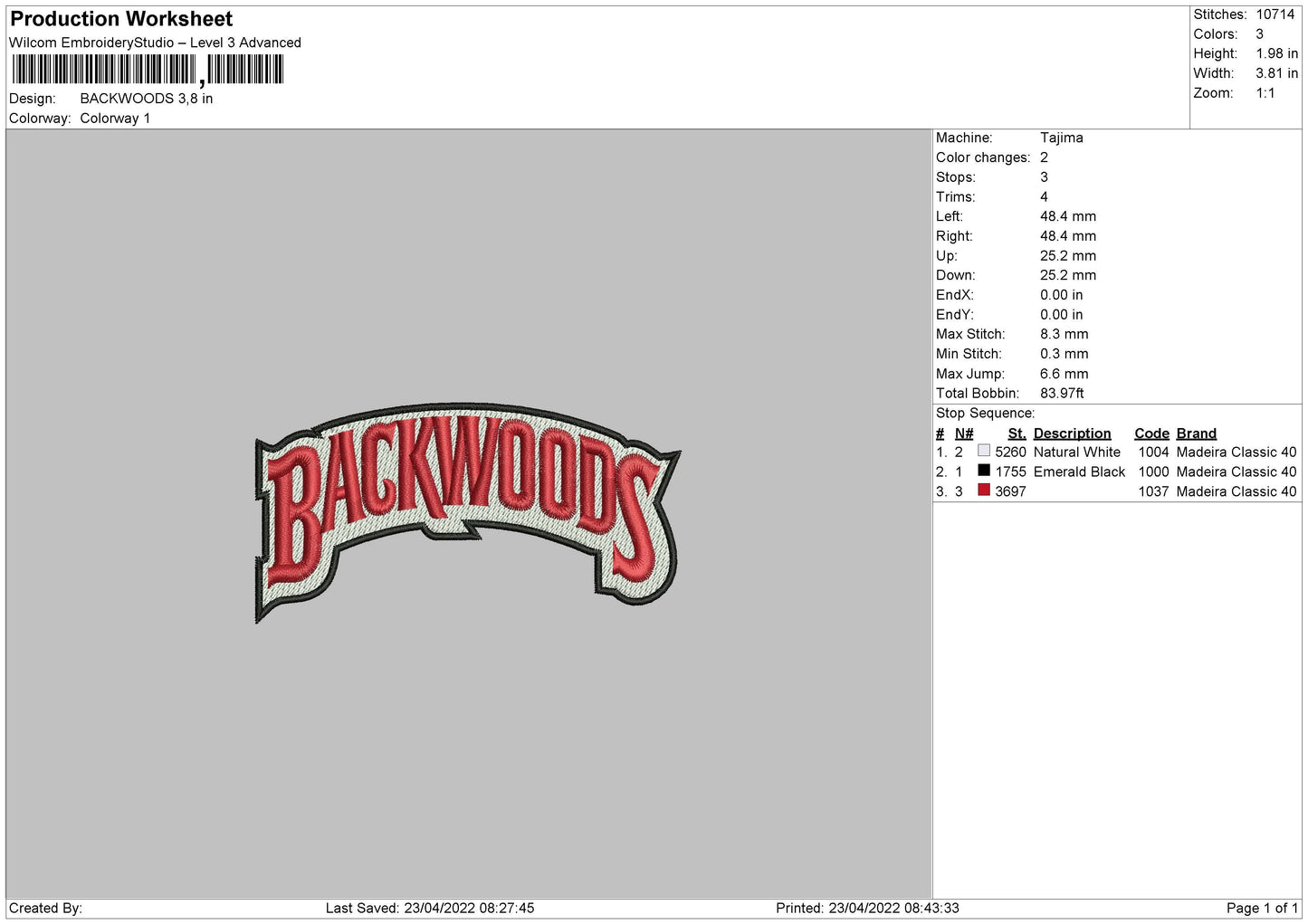Click the red 3697 thread swatch

[x=984, y=491]
